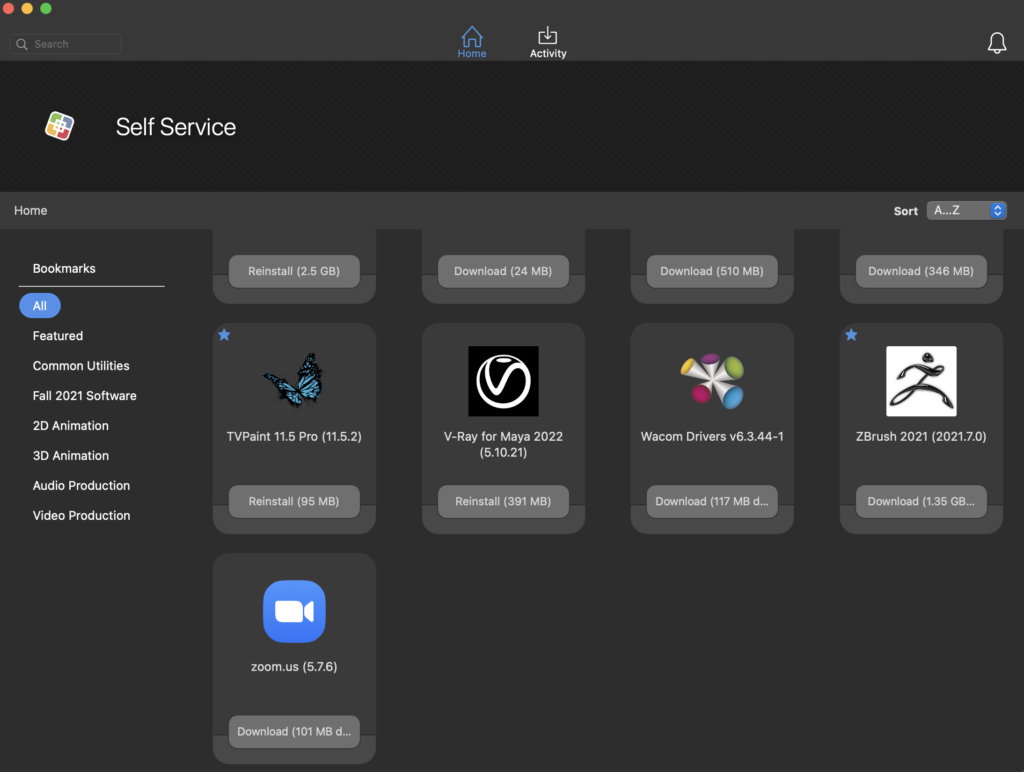Download Wacom Drivers (117 MB)
This screenshot has width=1024, height=772.
[712, 502]
